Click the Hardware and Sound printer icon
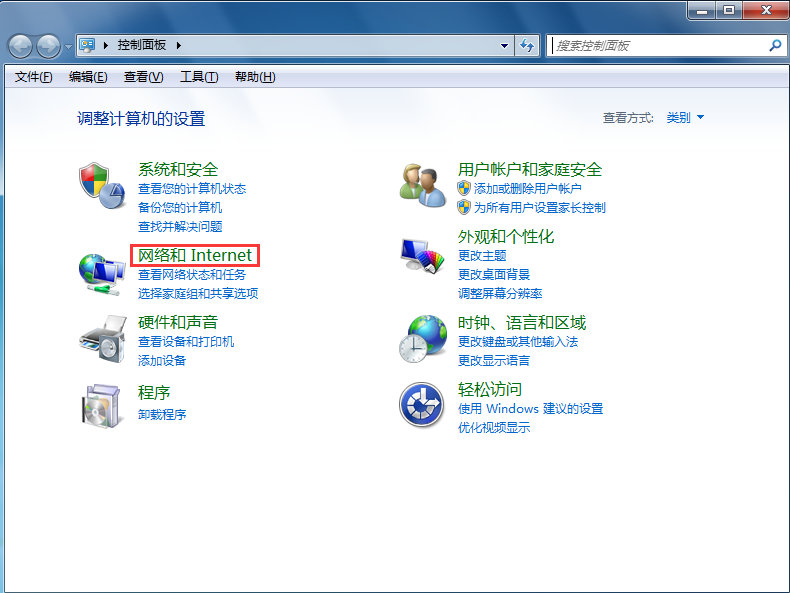The height and width of the screenshot is (593, 790). click(x=101, y=338)
